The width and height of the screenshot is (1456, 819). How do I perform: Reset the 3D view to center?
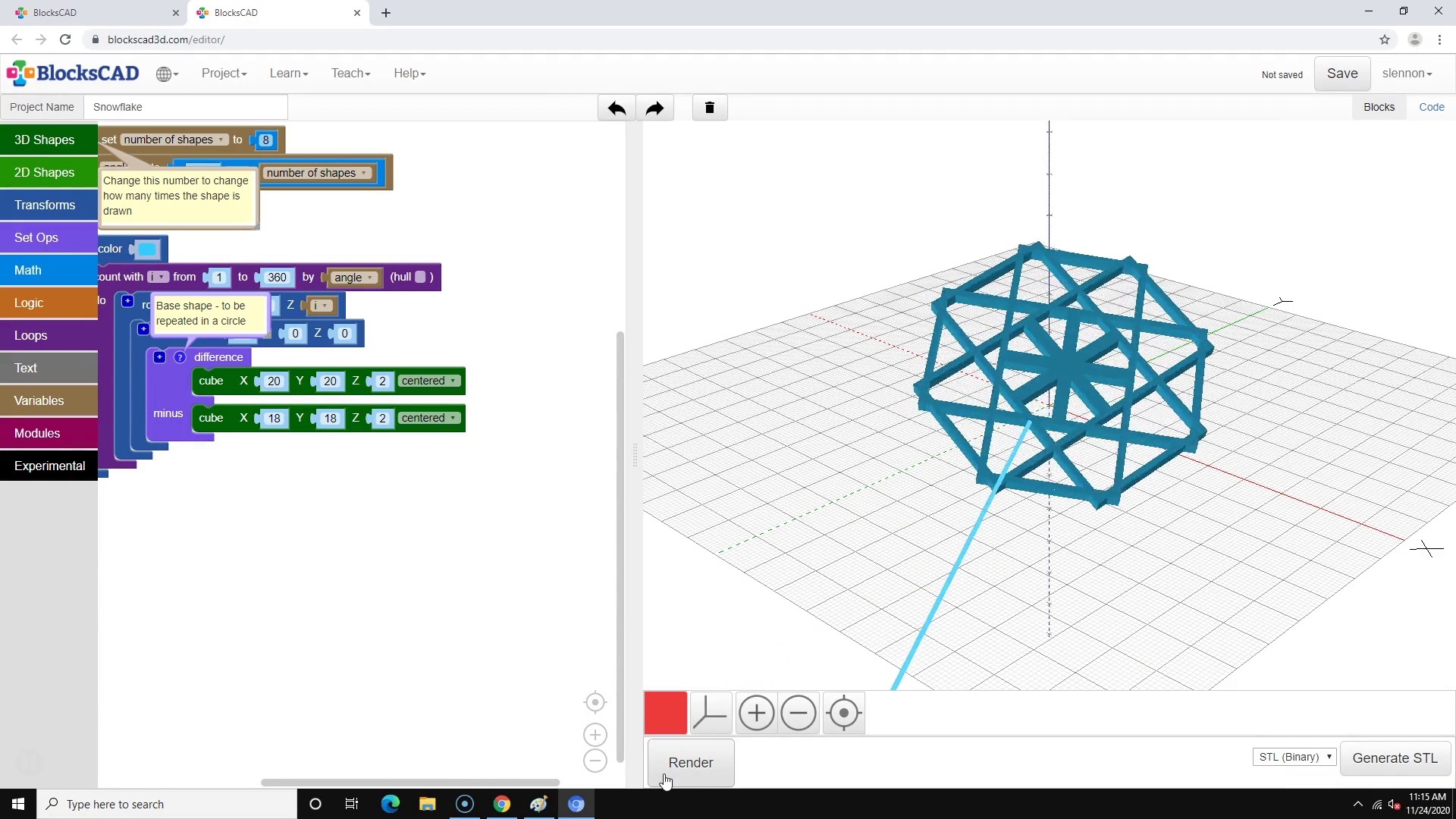pos(843,713)
